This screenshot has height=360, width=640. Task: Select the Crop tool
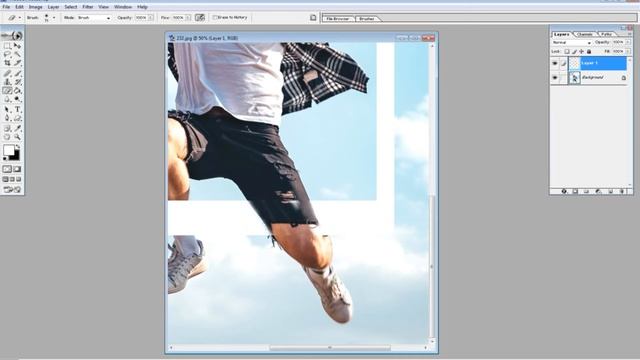(x=7, y=63)
